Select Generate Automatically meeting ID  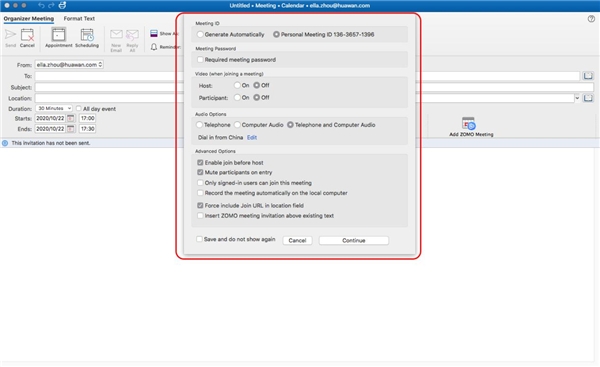point(200,34)
